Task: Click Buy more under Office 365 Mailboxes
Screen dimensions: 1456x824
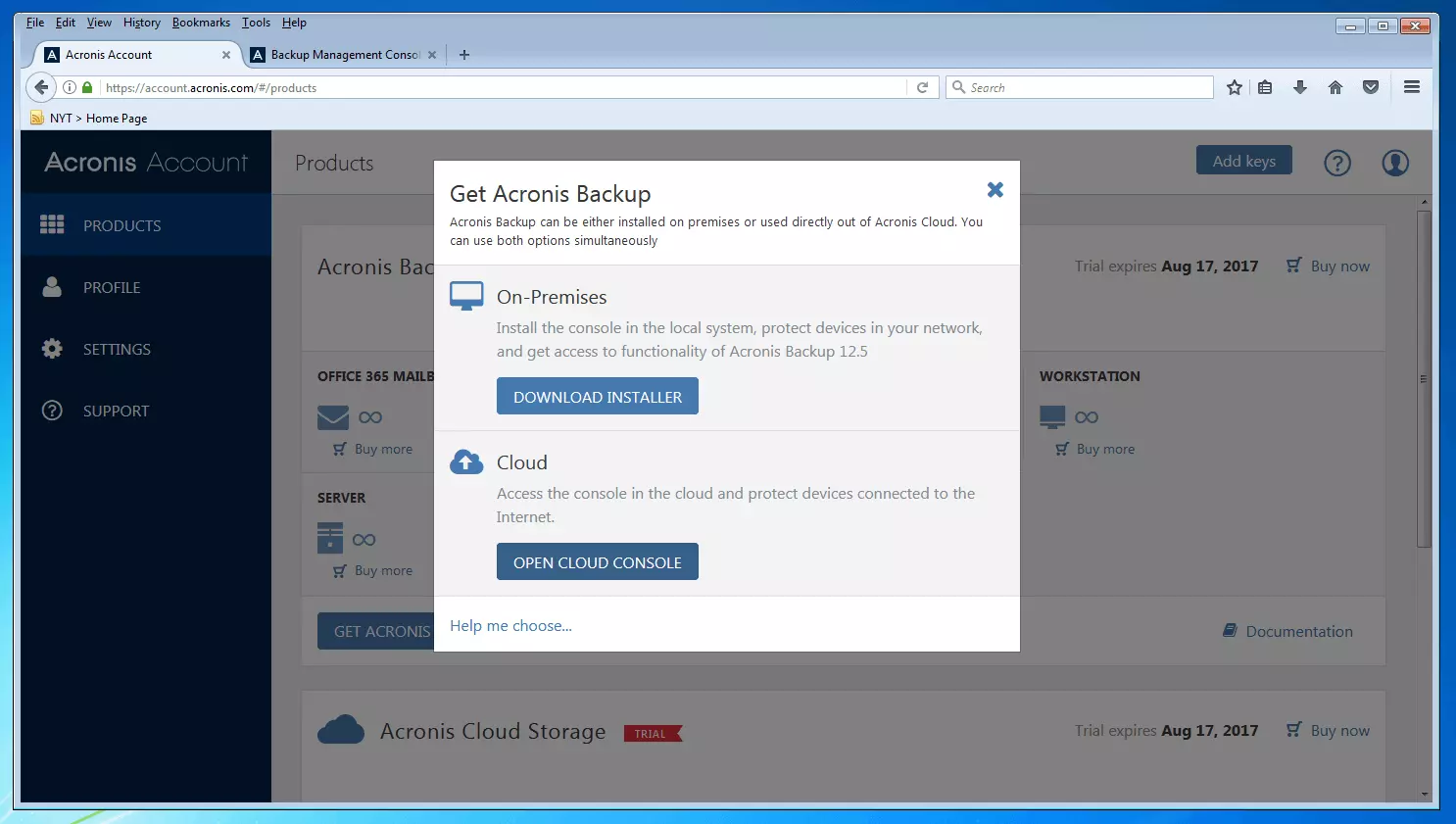Action: tap(373, 449)
